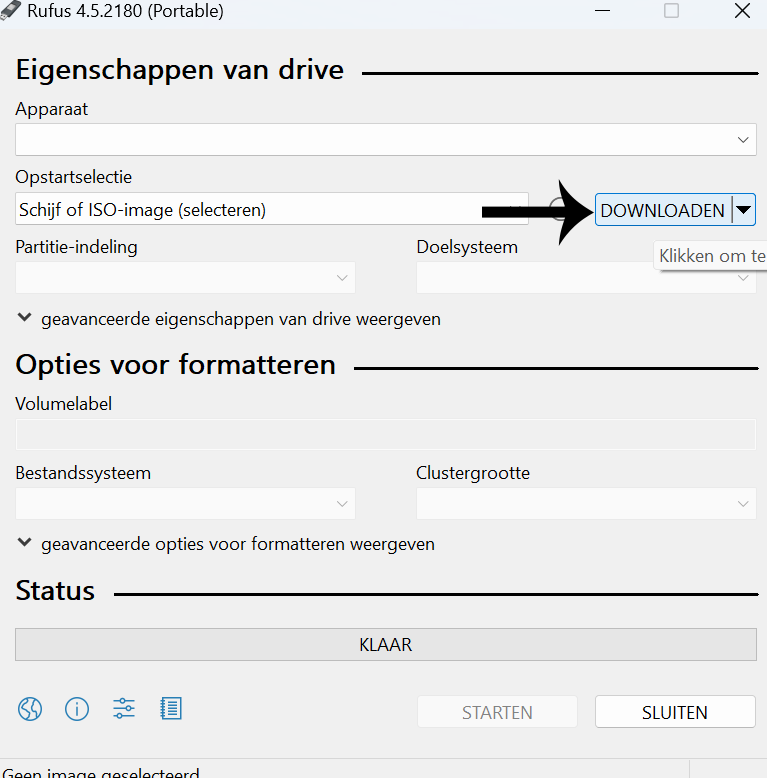
Task: Open the Opstartselectie boot selection dropdown
Action: (271, 209)
